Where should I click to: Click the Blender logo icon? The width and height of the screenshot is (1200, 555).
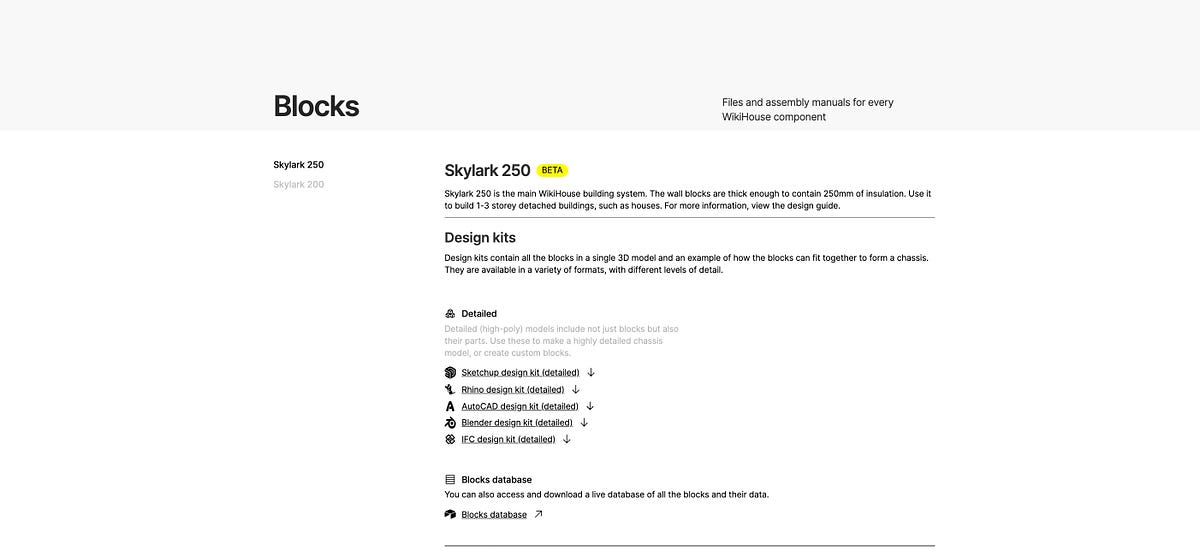(450, 422)
